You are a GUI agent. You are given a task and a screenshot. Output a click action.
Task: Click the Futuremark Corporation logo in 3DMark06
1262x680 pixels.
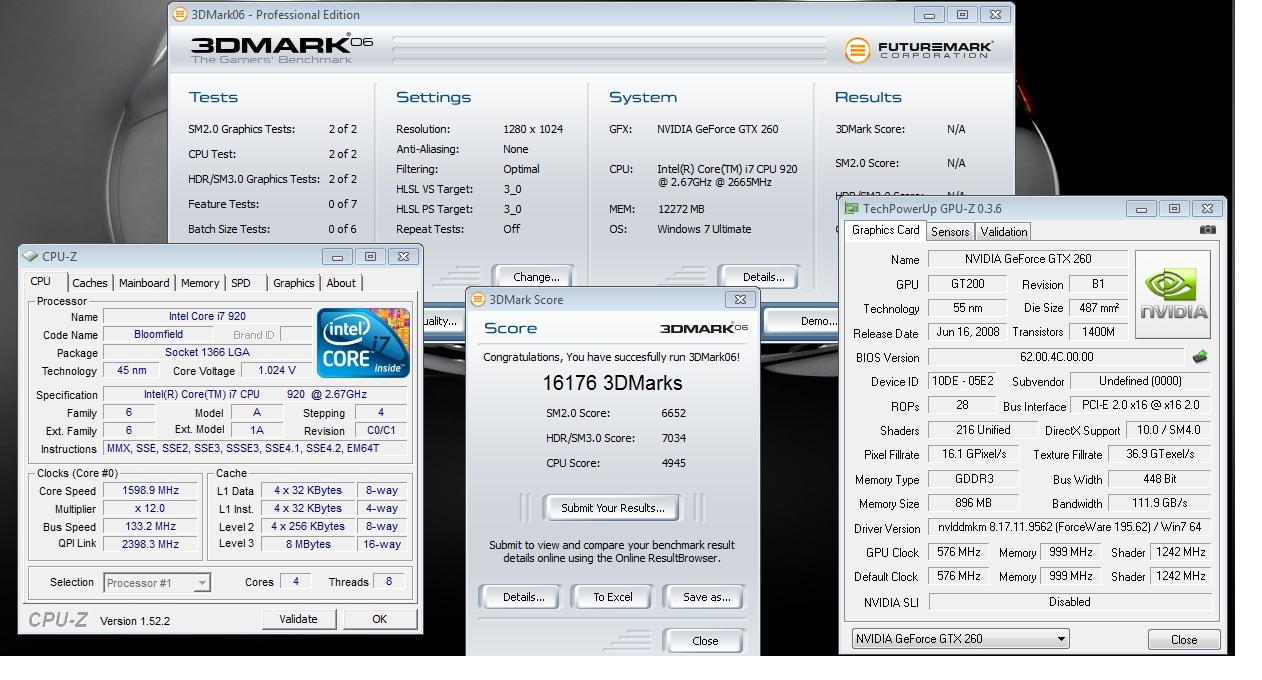pos(919,50)
